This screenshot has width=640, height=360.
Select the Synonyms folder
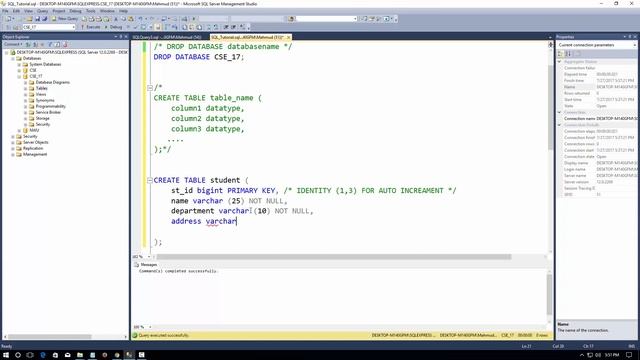44,100
